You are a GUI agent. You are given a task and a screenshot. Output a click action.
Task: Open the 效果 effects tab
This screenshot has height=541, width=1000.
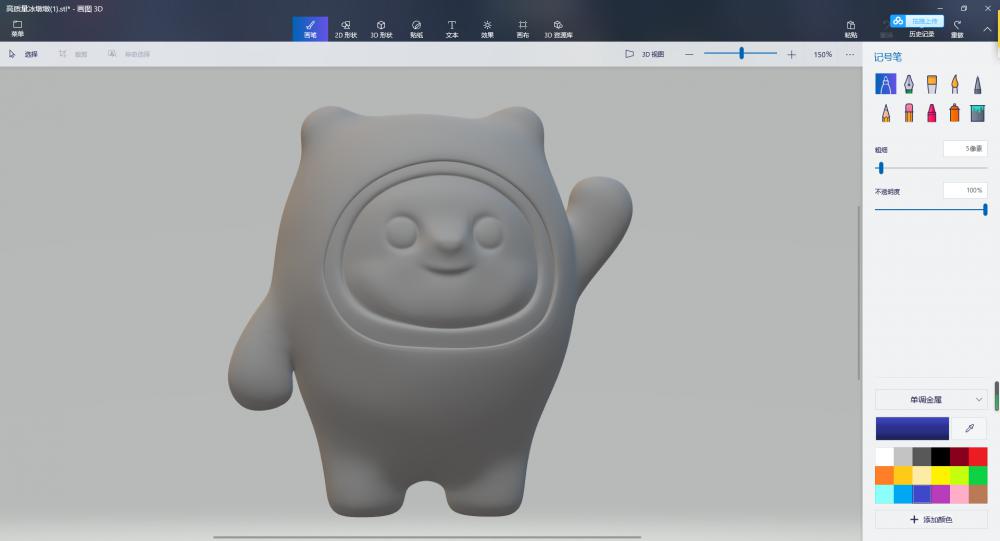(487, 29)
